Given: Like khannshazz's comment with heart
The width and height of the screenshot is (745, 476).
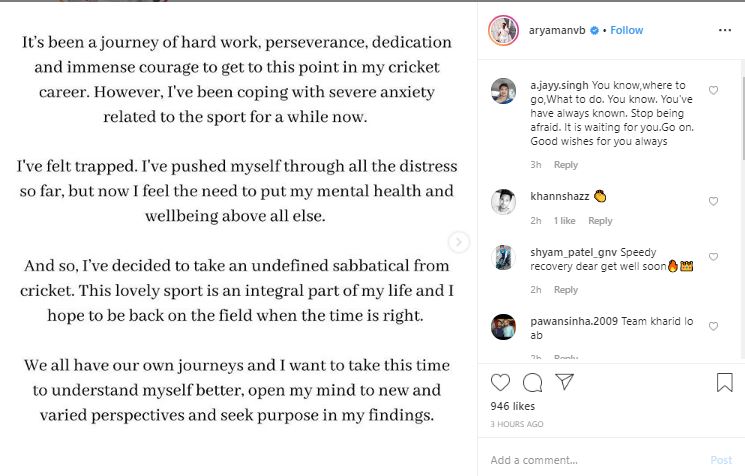Looking at the screenshot, I should [x=713, y=201].
